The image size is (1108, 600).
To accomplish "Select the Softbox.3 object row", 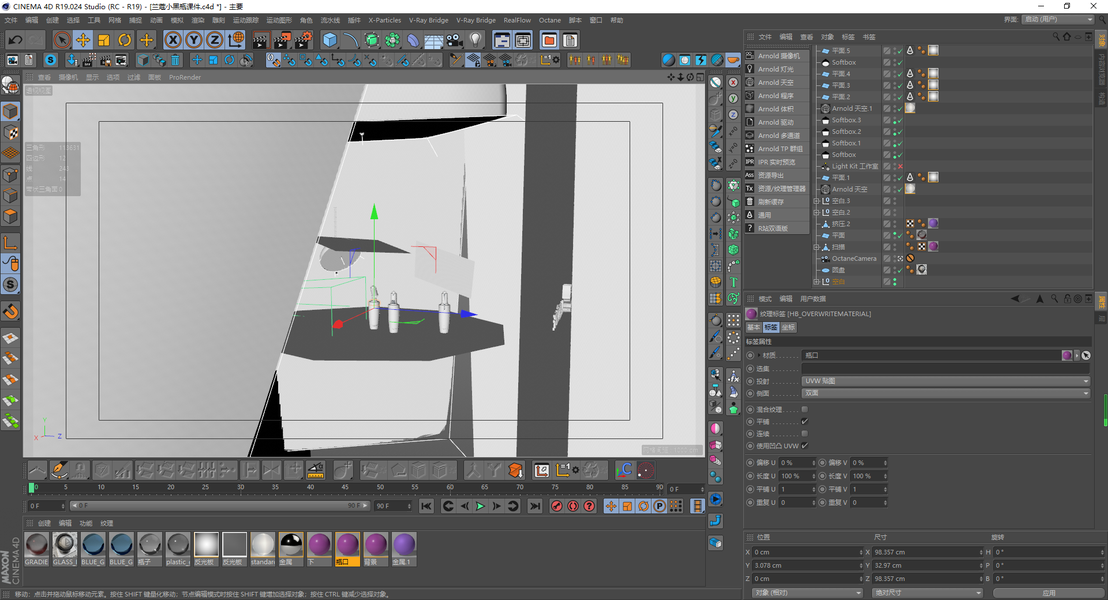I will coord(848,120).
